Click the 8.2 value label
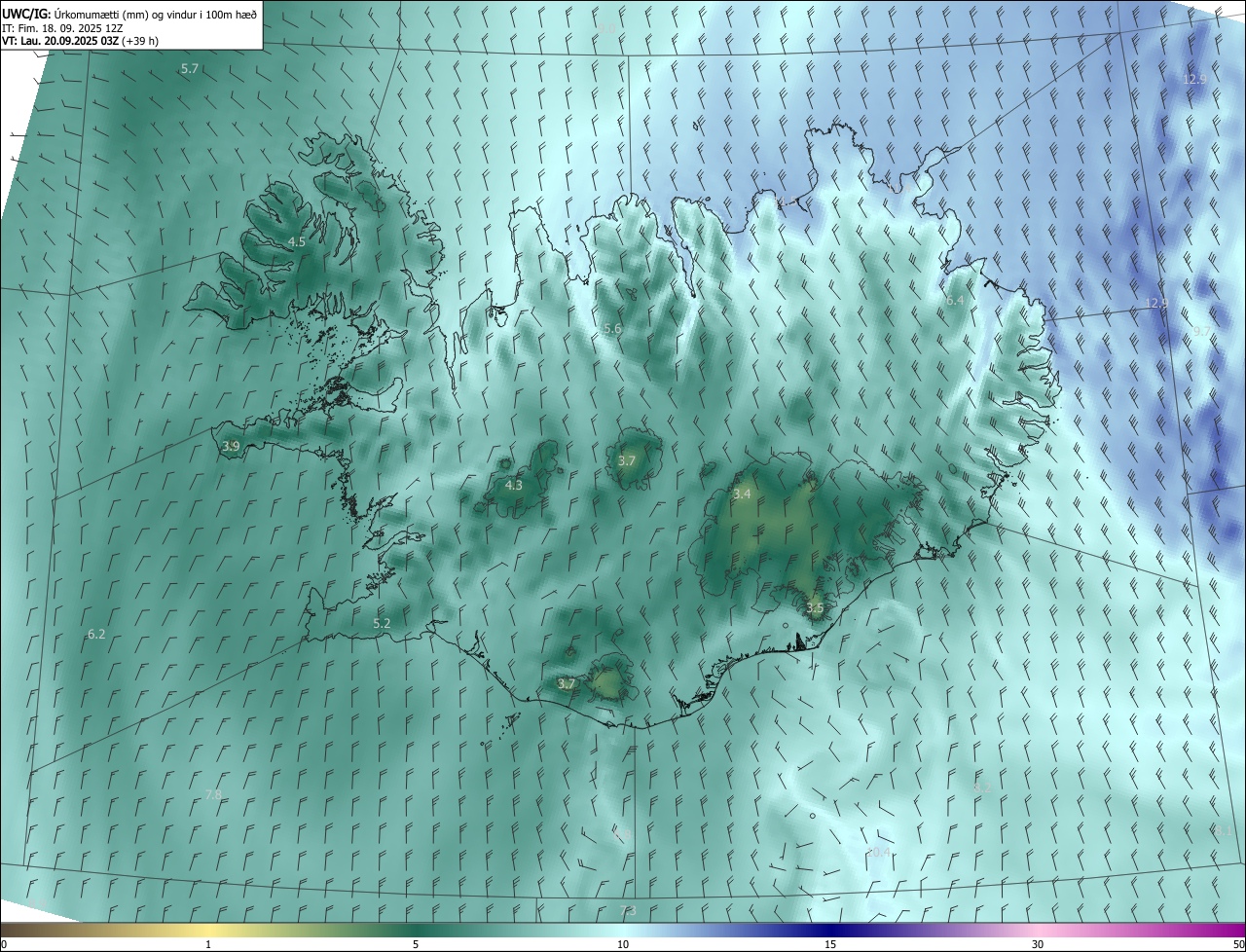The width and height of the screenshot is (1246, 952). [982, 787]
